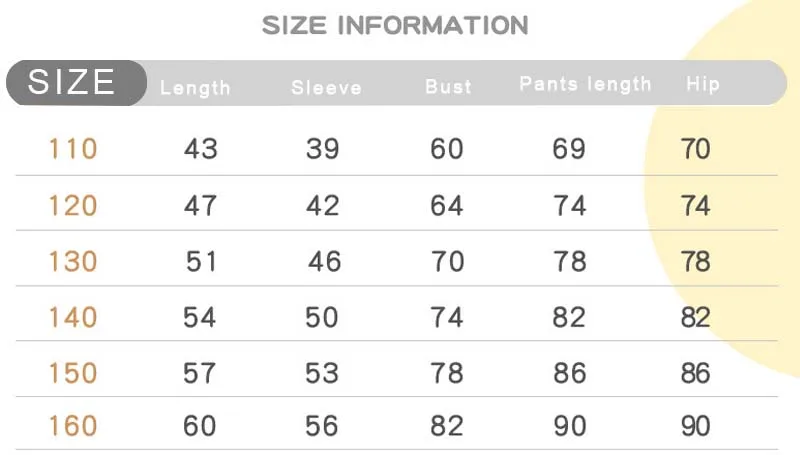Image resolution: width=800 pixels, height=455 pixels.
Task: Select the Pants length column header
Action: 585,84
